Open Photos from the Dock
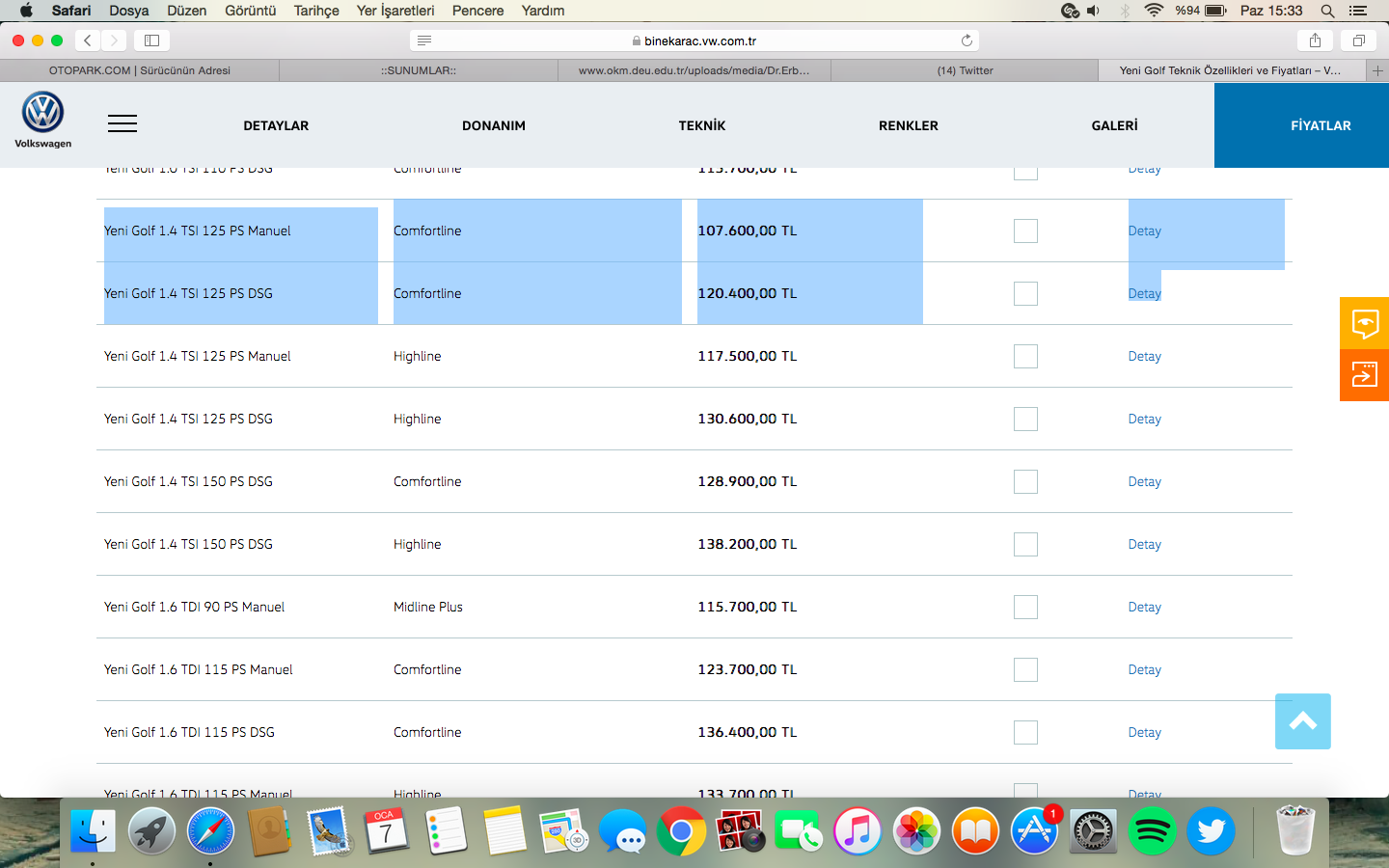Screen dimensions: 1389x868 (x=916, y=831)
